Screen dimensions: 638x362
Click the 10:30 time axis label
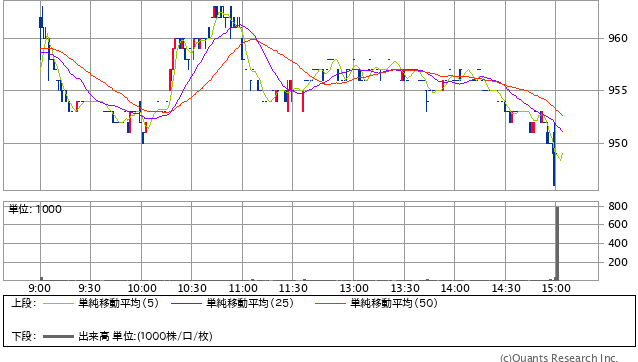point(192,288)
